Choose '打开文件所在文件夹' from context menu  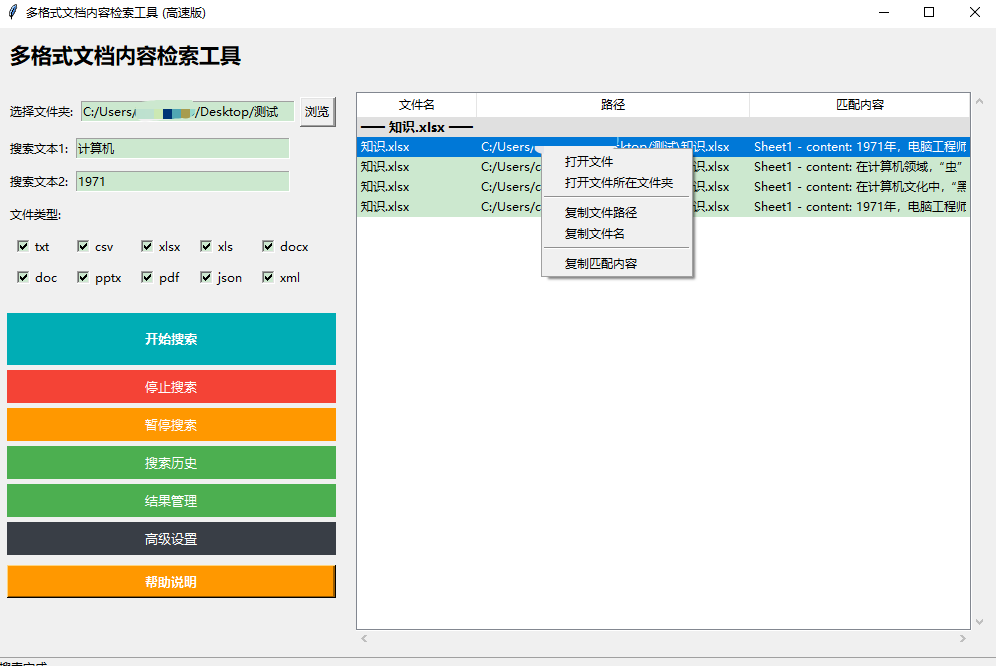(618, 183)
